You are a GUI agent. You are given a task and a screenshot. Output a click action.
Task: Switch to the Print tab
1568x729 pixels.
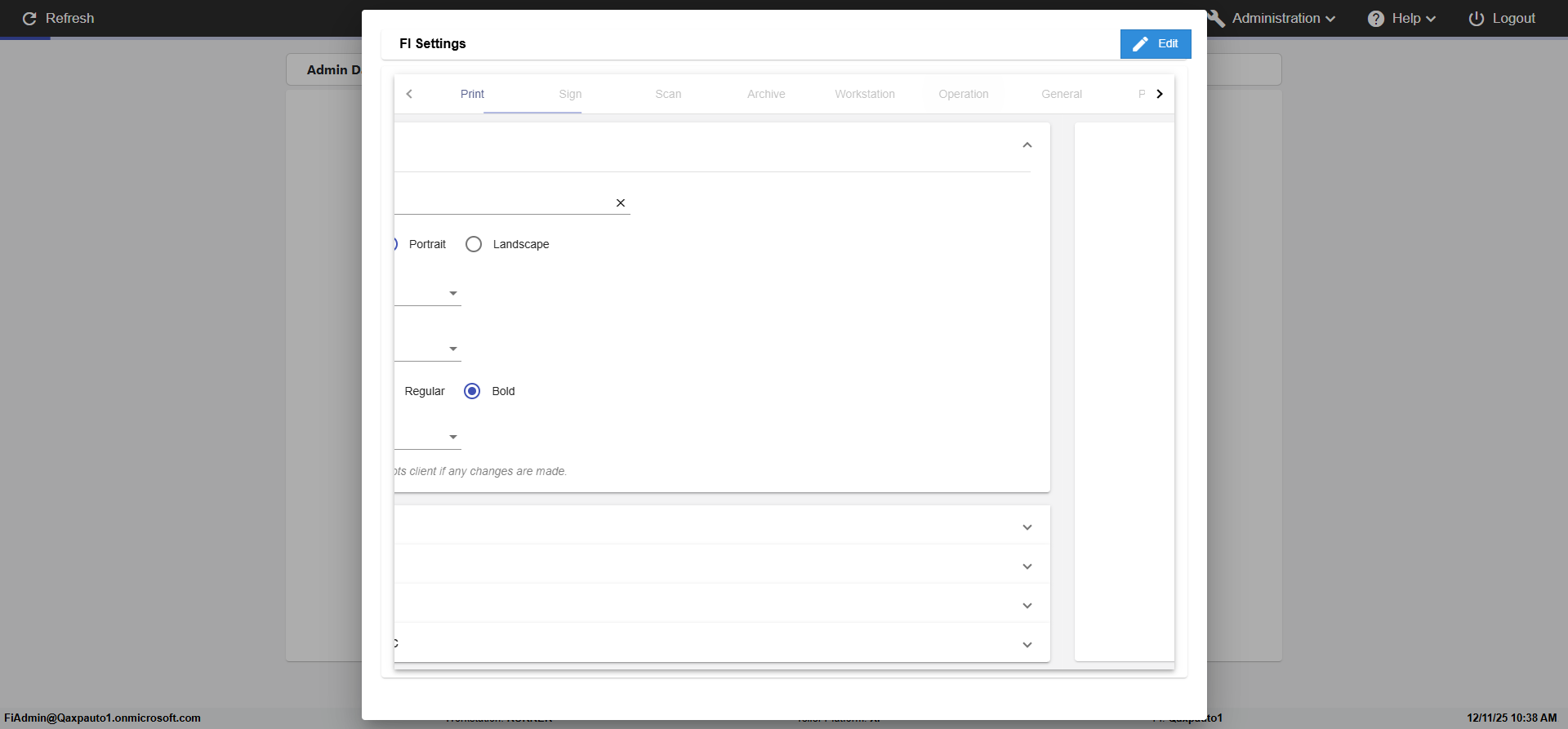pos(472,94)
